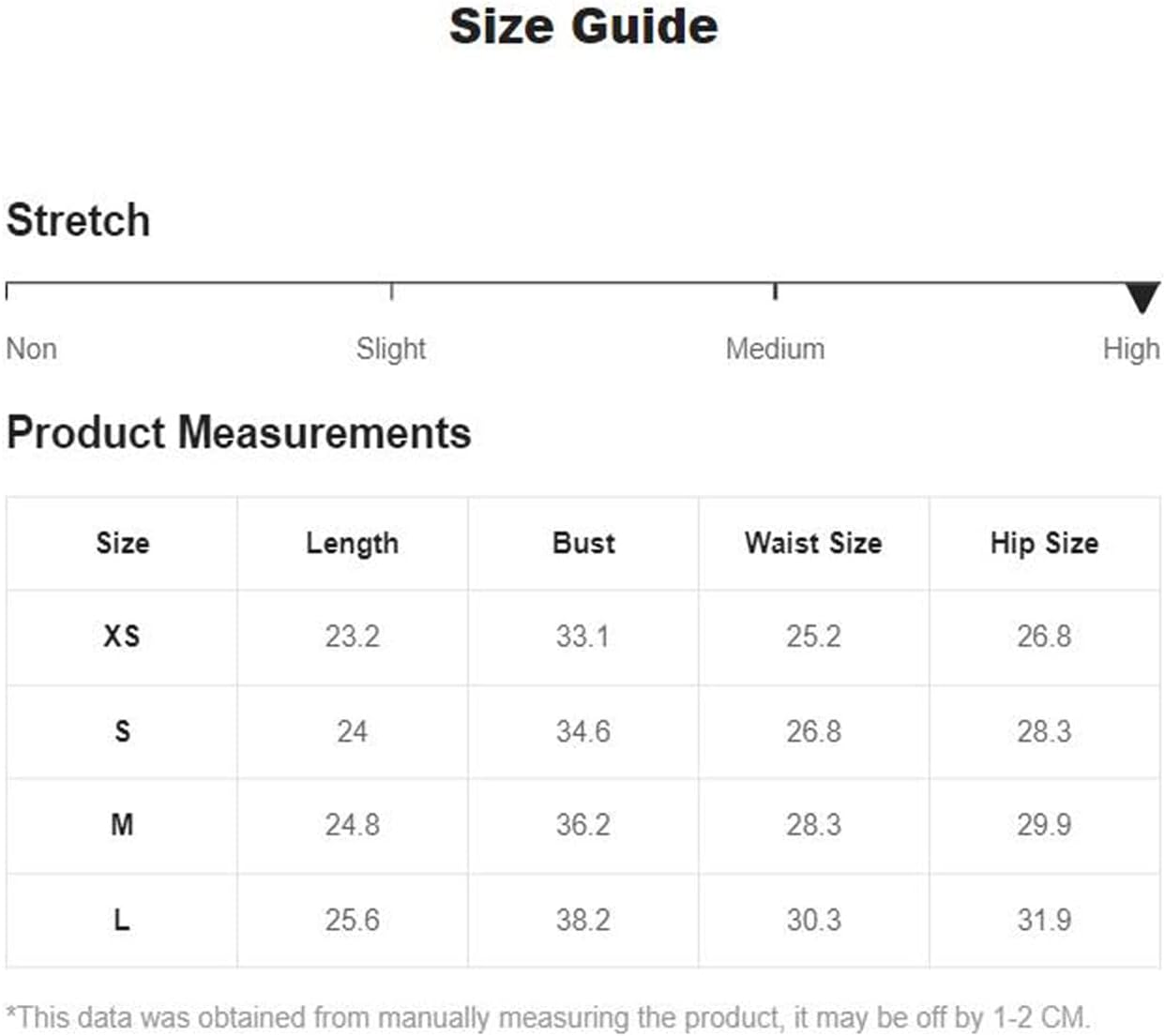1164x1036 pixels.
Task: Click the High stretch label
Action: (1131, 349)
